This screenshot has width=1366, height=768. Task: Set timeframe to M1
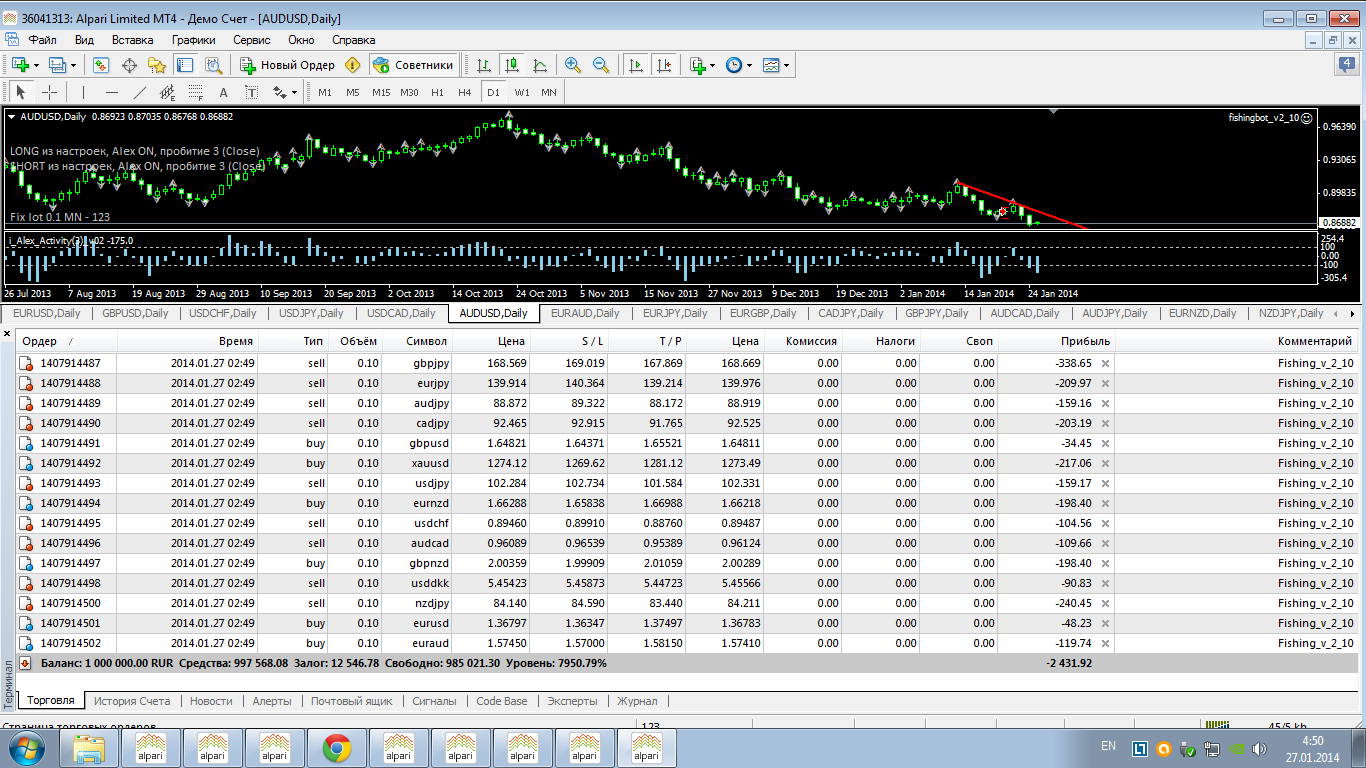coord(325,92)
